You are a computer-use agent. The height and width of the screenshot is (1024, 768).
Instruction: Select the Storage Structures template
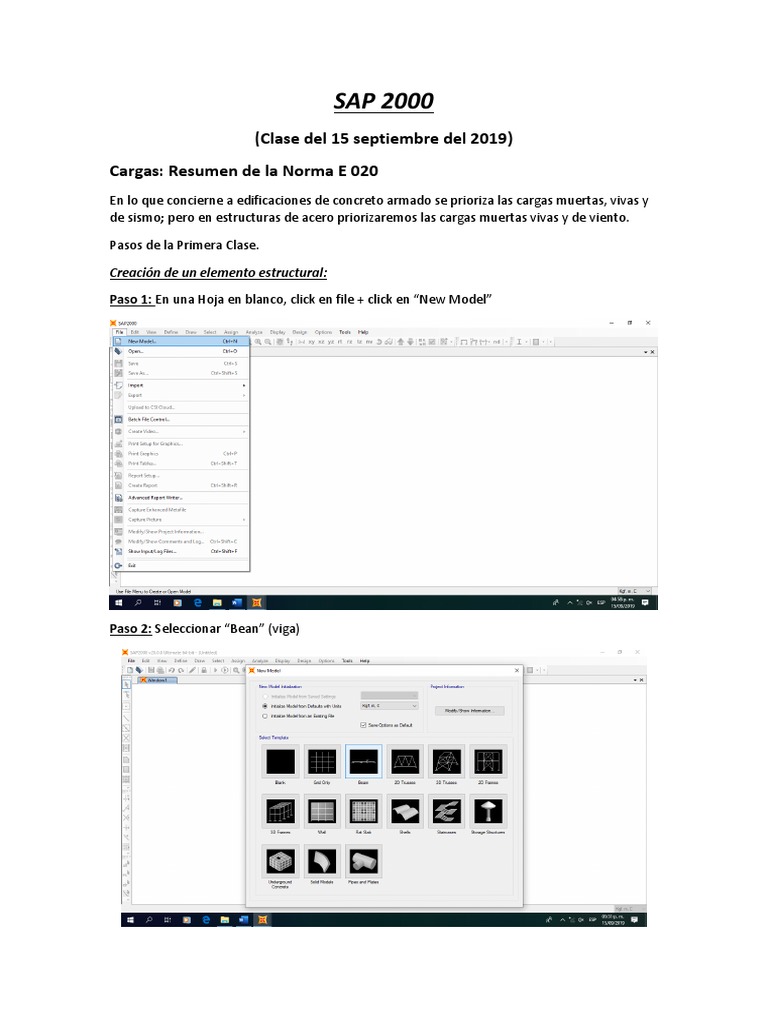488,811
